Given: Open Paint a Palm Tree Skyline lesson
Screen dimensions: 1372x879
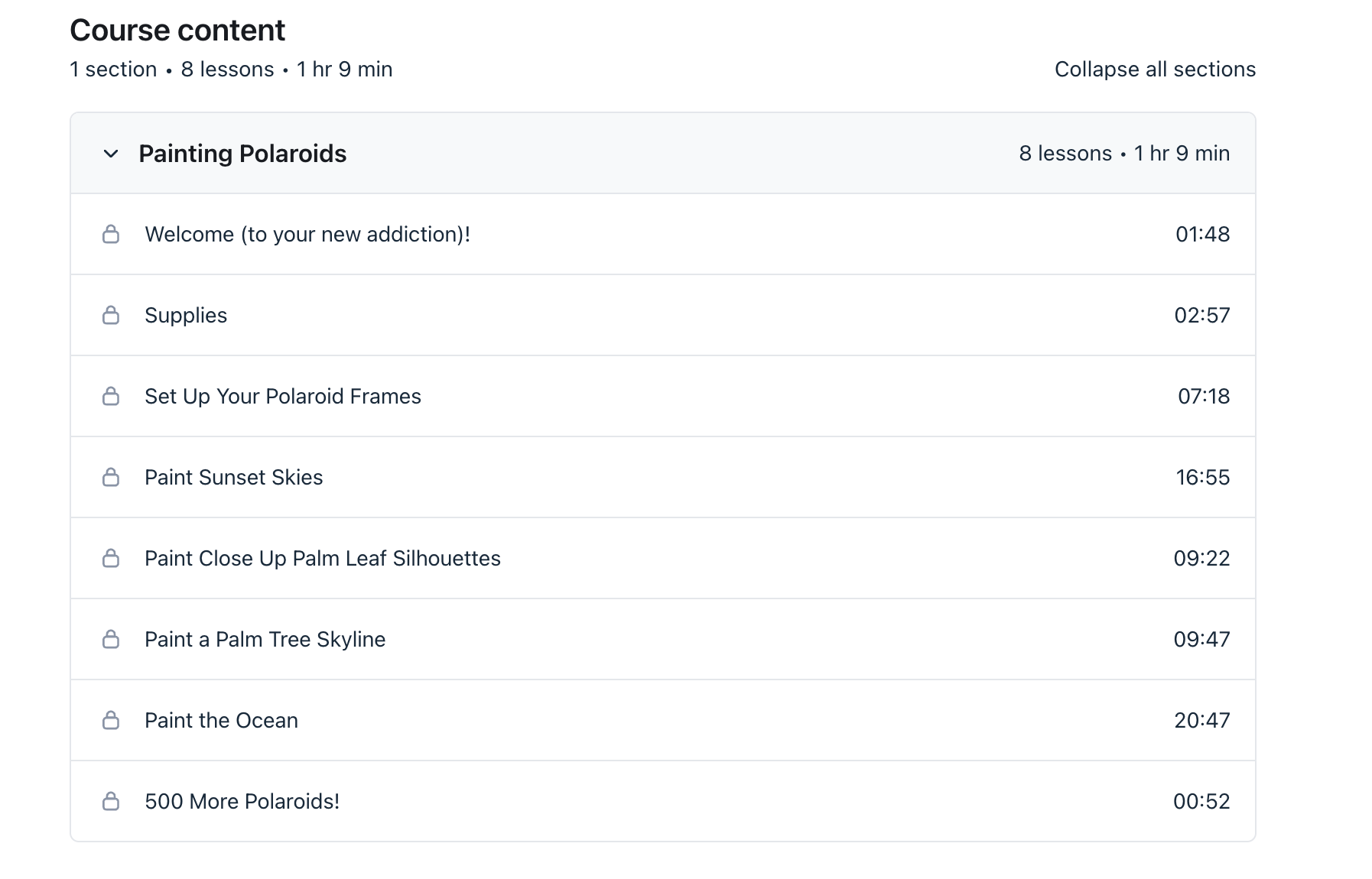Looking at the screenshot, I should pos(265,640).
